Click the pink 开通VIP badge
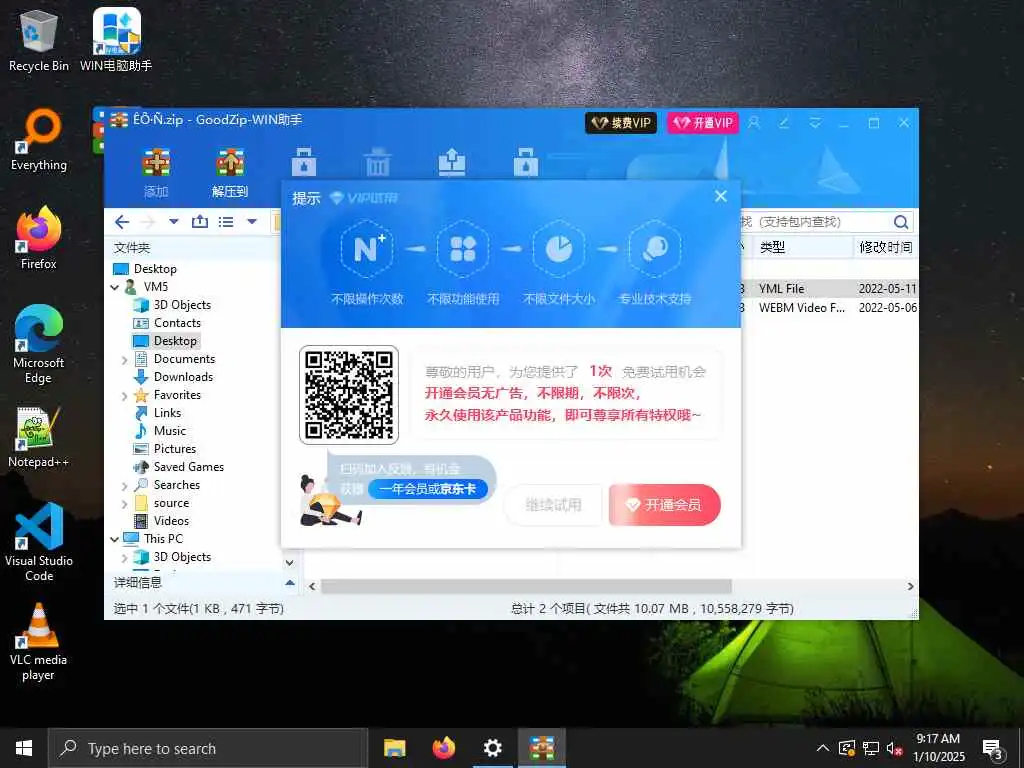This screenshot has width=1024, height=768. tap(703, 123)
